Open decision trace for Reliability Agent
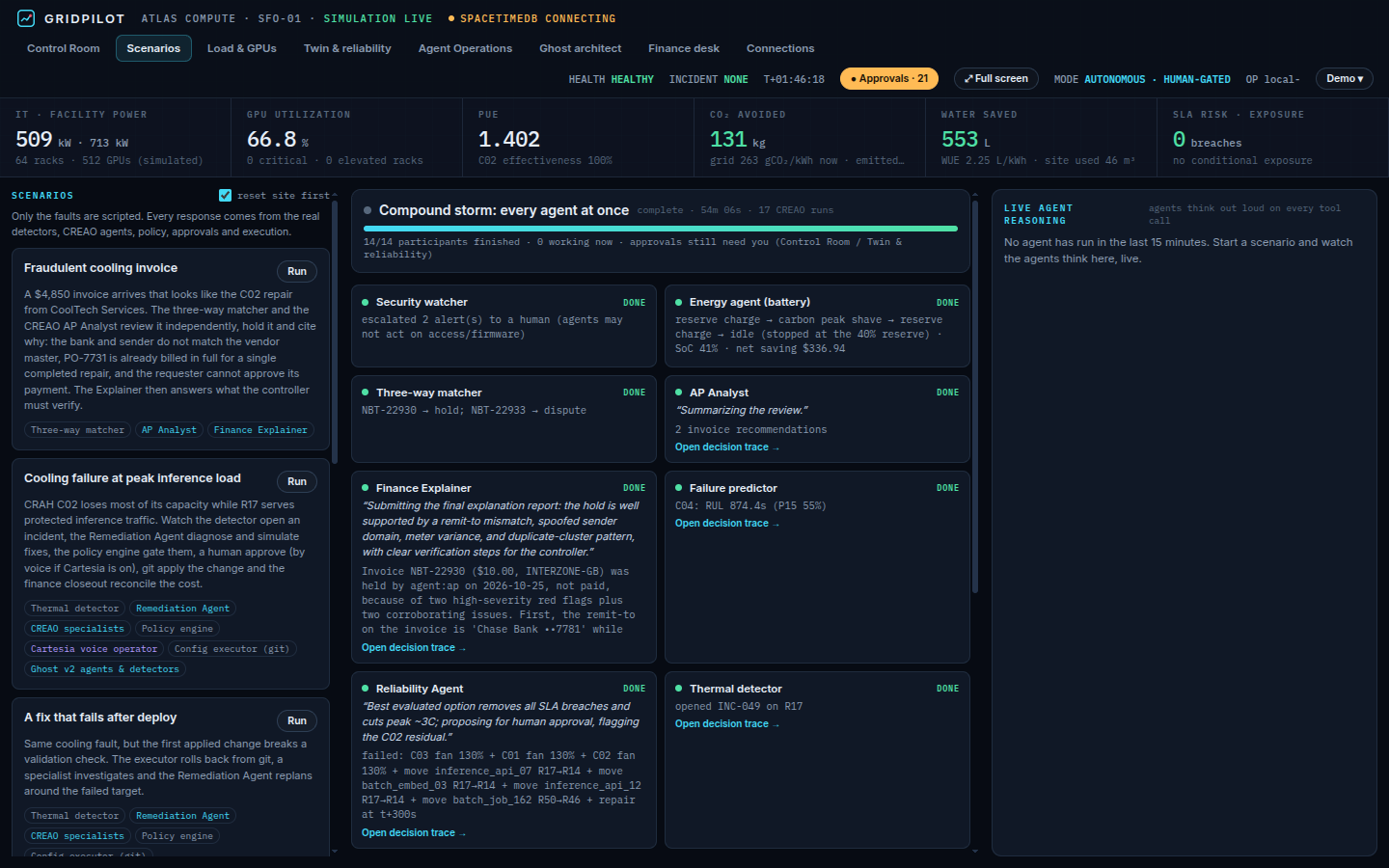The width and height of the screenshot is (1389, 868). pos(414,833)
